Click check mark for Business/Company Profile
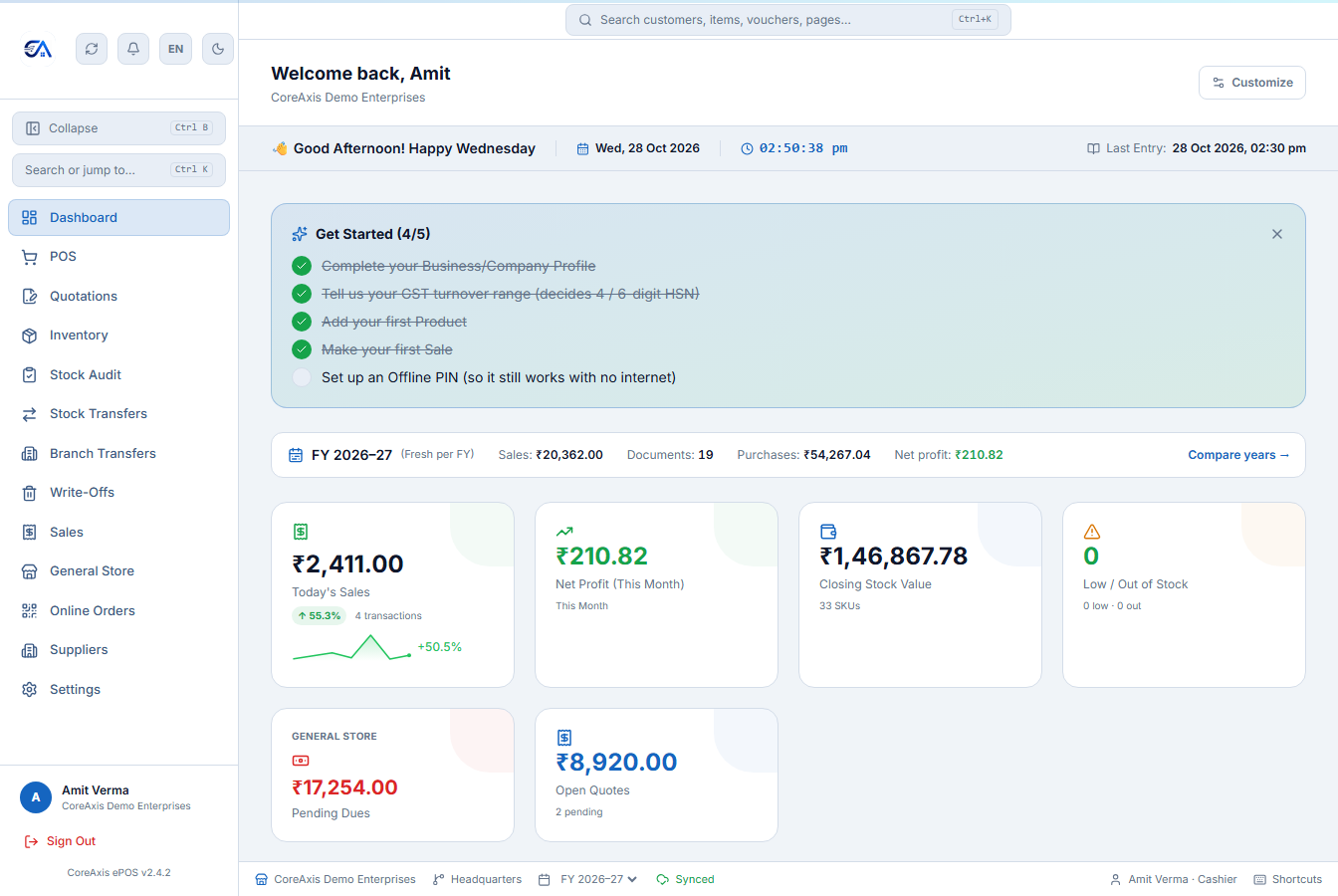 pyautogui.click(x=302, y=266)
